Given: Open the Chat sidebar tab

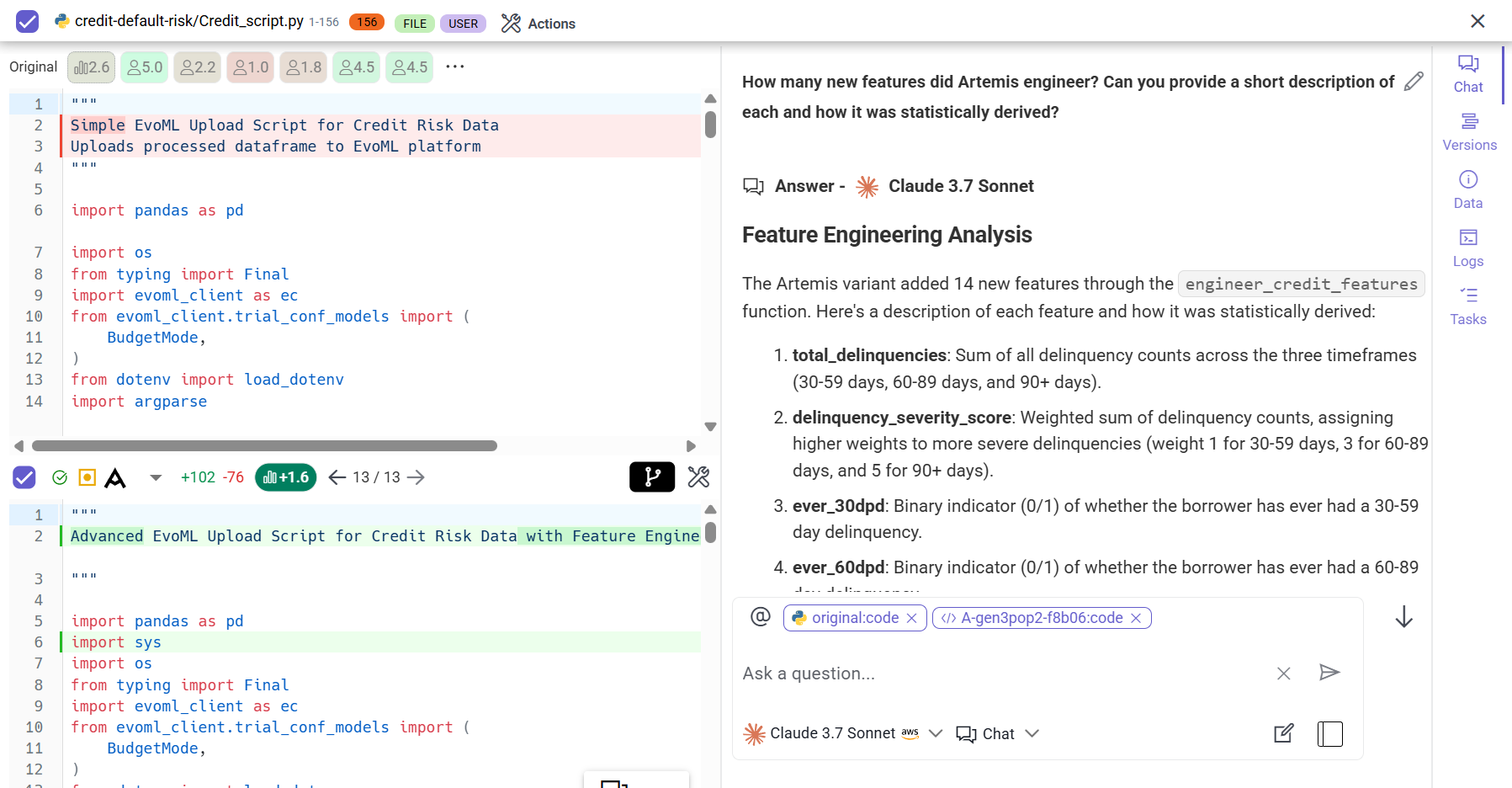Looking at the screenshot, I should coord(1468,74).
